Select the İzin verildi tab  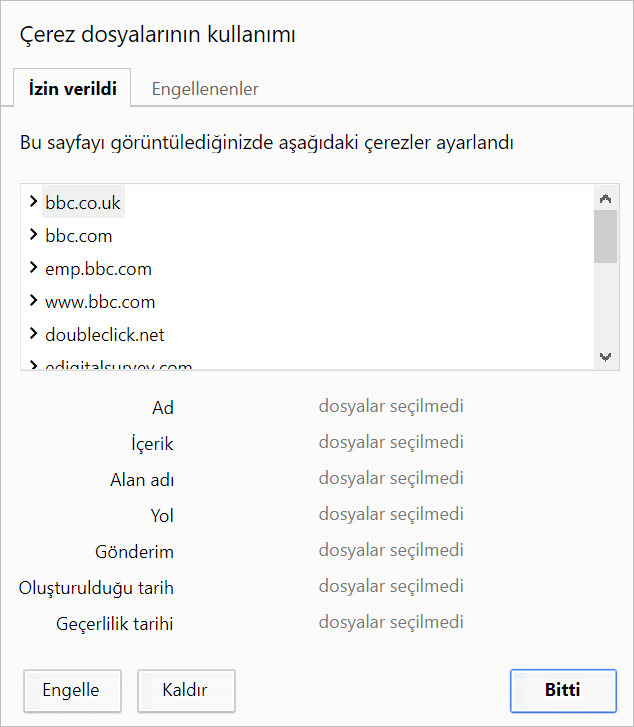pos(72,88)
